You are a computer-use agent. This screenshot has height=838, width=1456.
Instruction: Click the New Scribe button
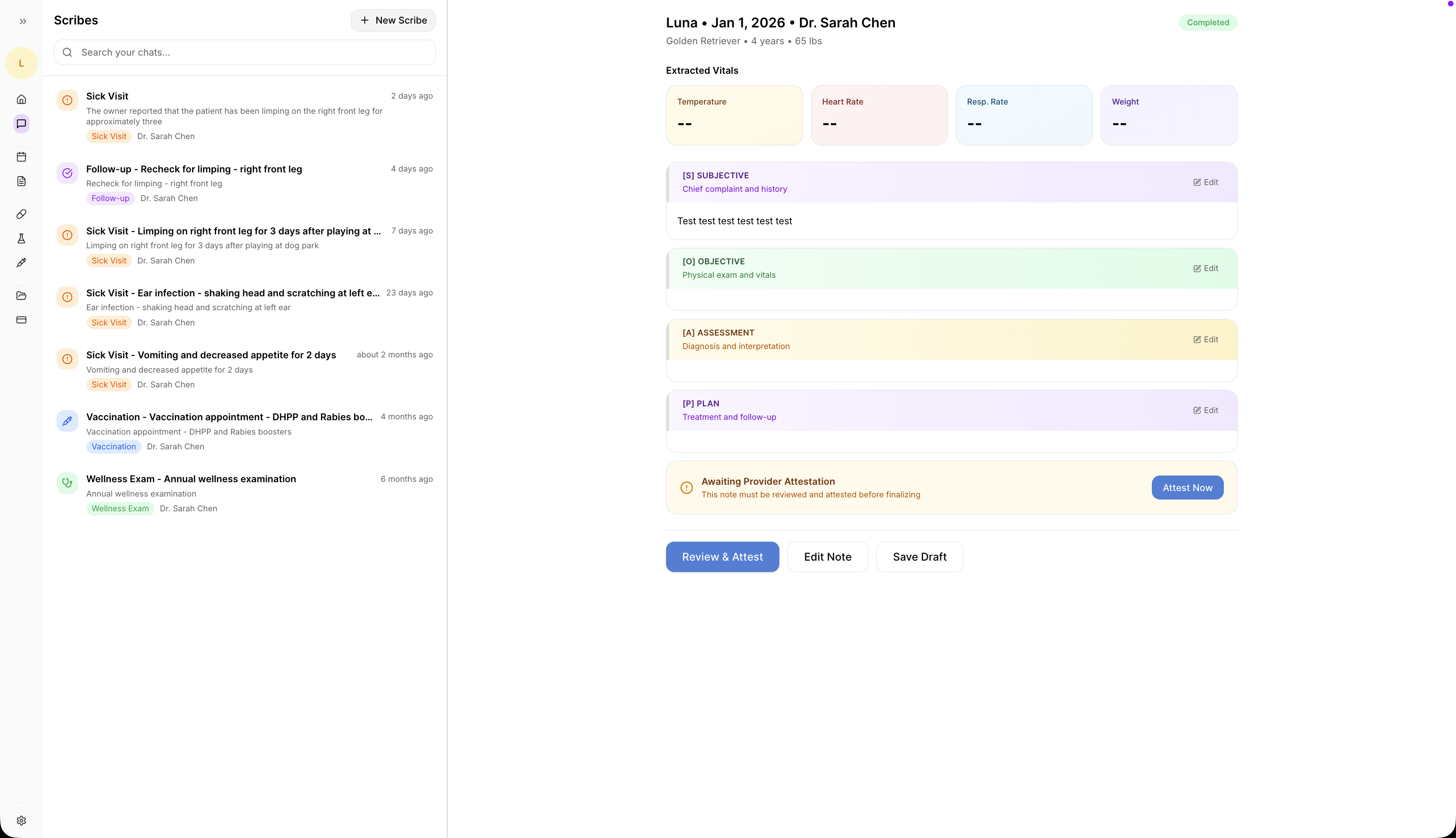coord(393,20)
